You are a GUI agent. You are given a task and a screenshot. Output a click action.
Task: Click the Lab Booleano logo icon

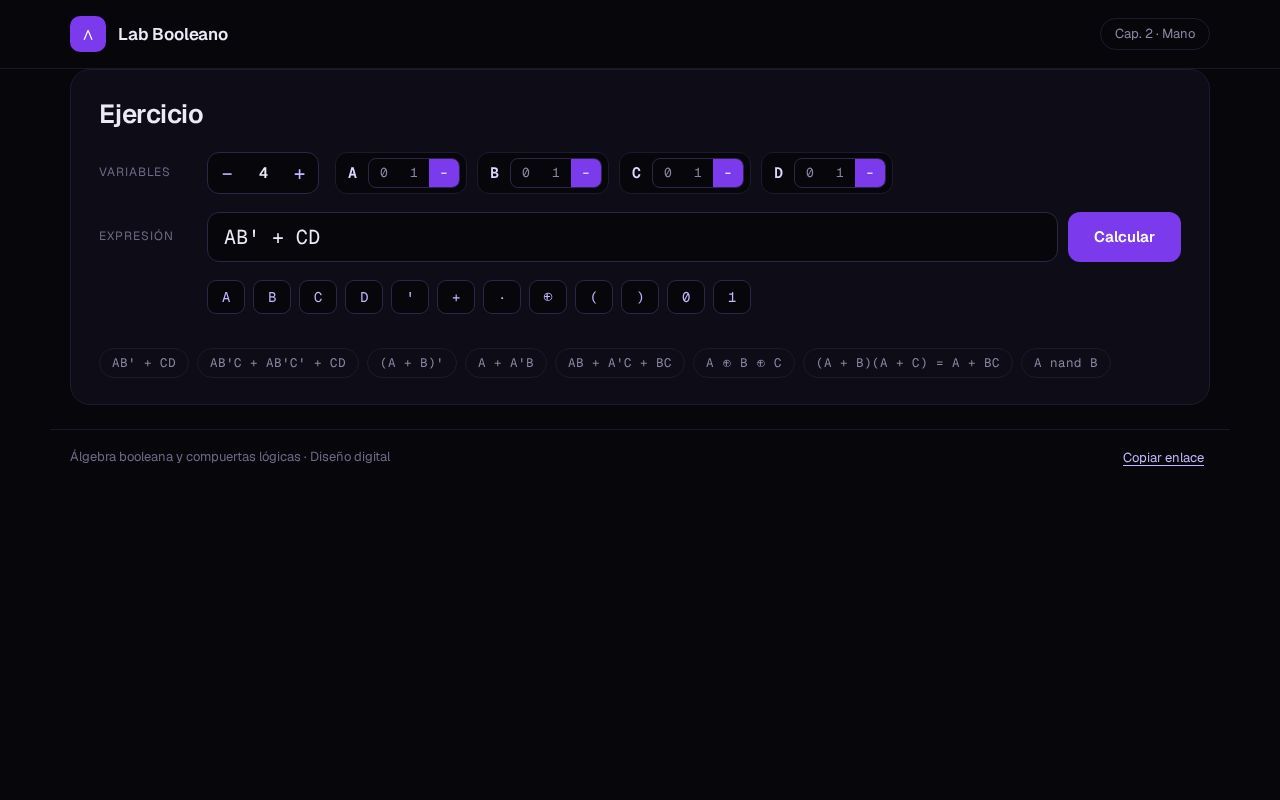pos(88,34)
